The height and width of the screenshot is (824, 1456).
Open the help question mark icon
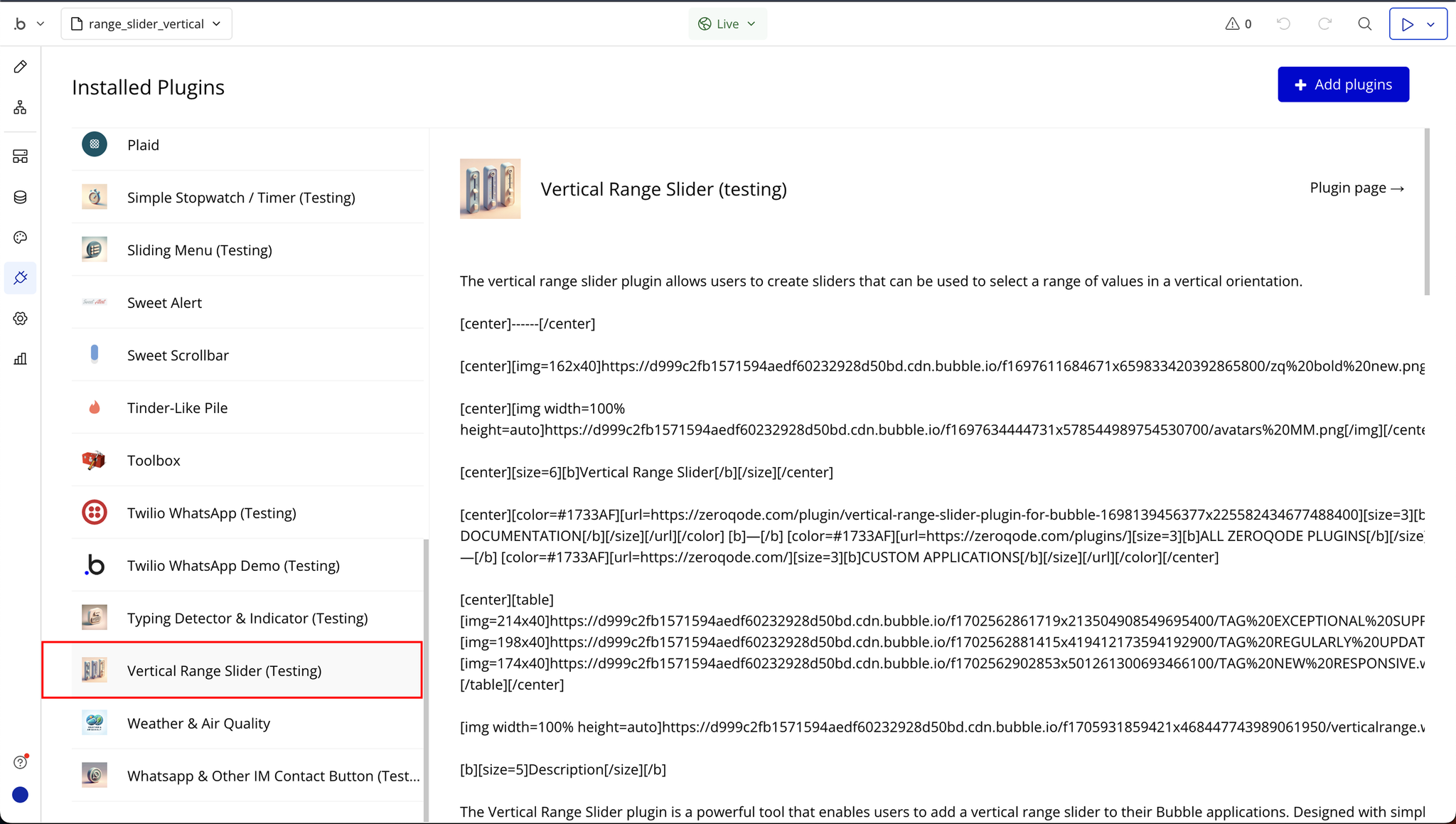click(20, 762)
